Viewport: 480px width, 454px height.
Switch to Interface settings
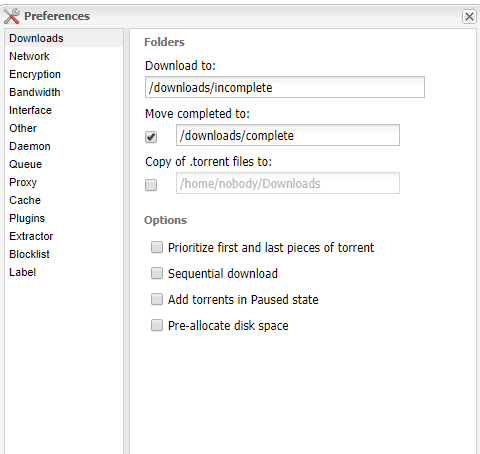point(64,110)
